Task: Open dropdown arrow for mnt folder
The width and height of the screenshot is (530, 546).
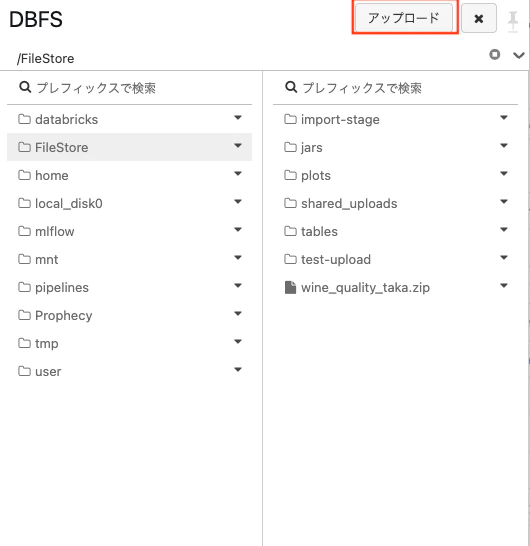Action: [x=238, y=258]
